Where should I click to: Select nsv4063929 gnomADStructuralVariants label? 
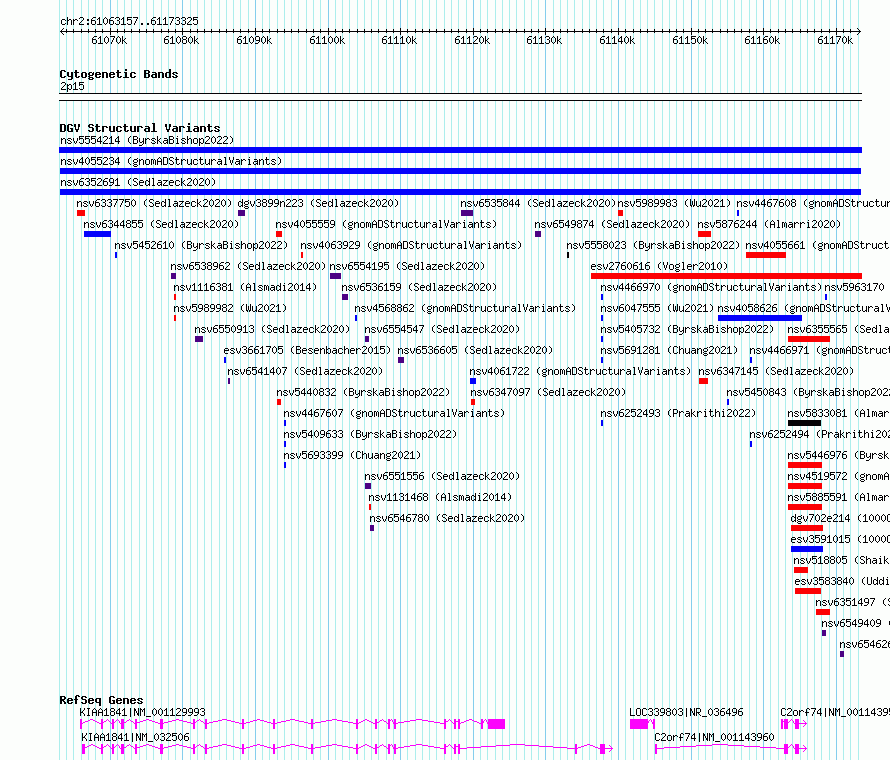click(411, 245)
